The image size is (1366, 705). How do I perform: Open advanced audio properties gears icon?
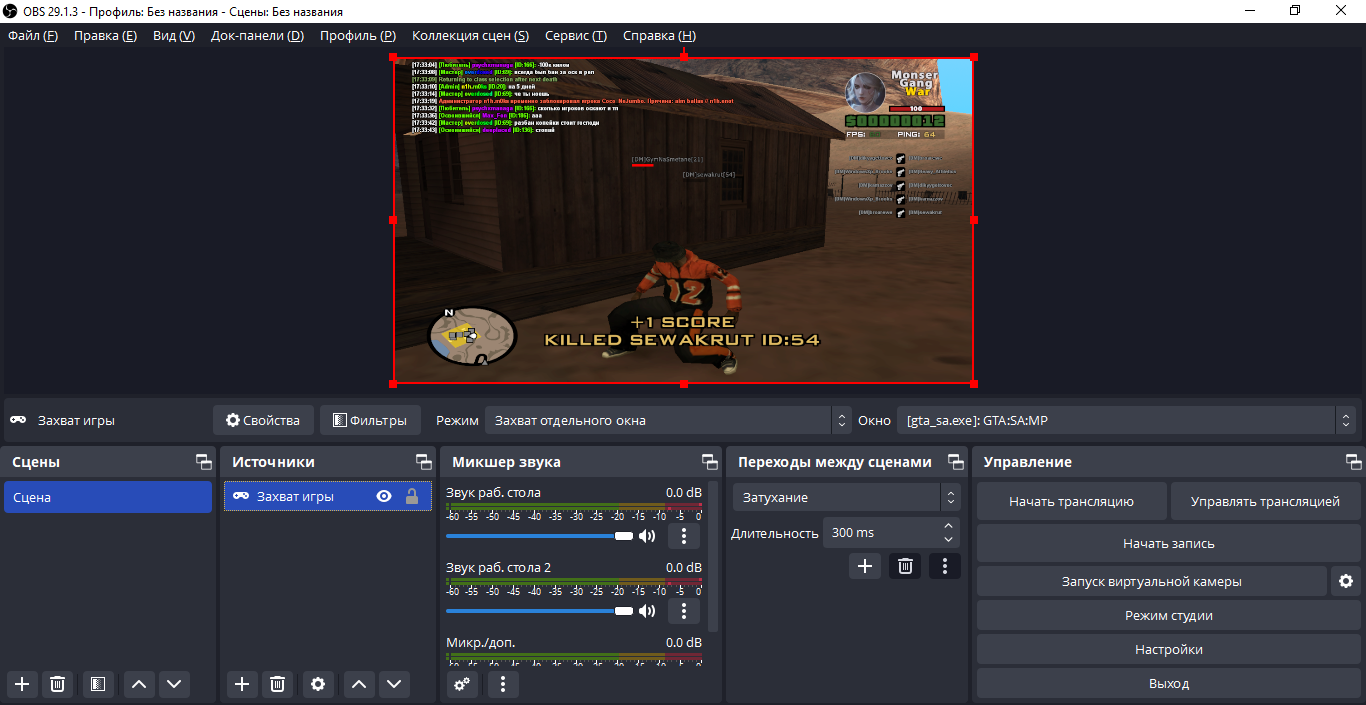[462, 684]
